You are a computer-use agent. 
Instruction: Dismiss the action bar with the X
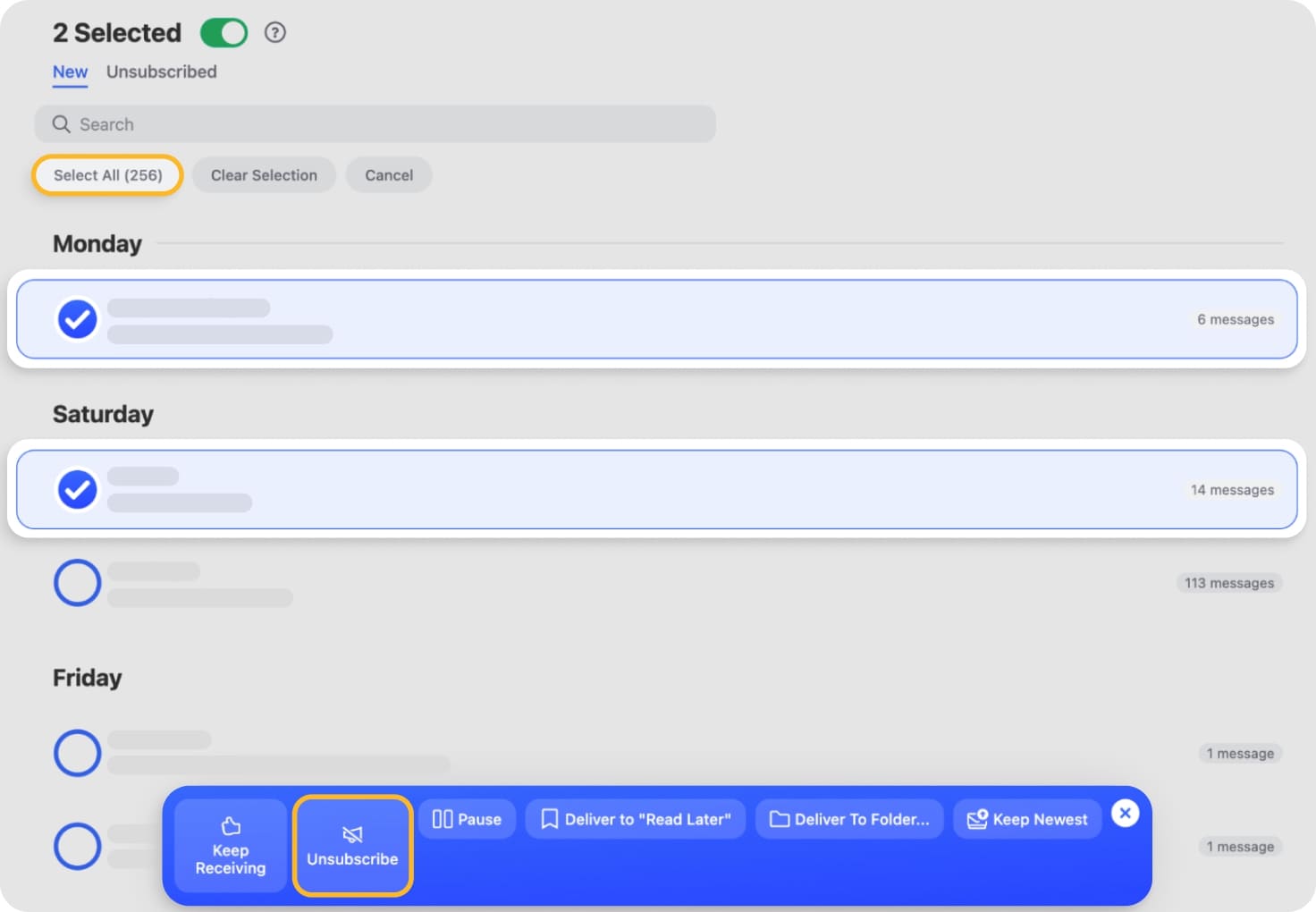(1125, 813)
